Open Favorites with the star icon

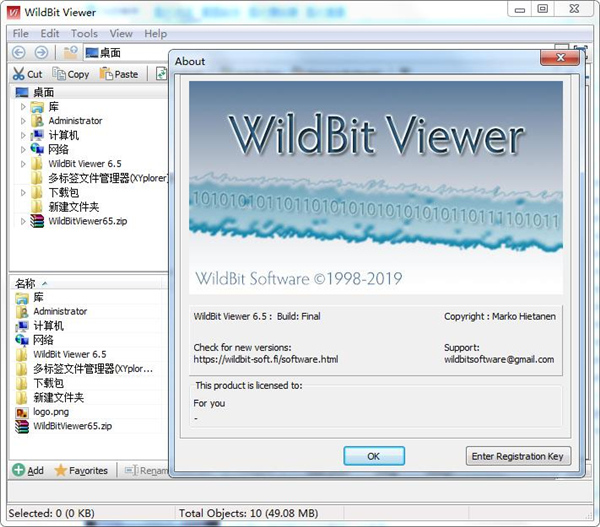(81, 470)
